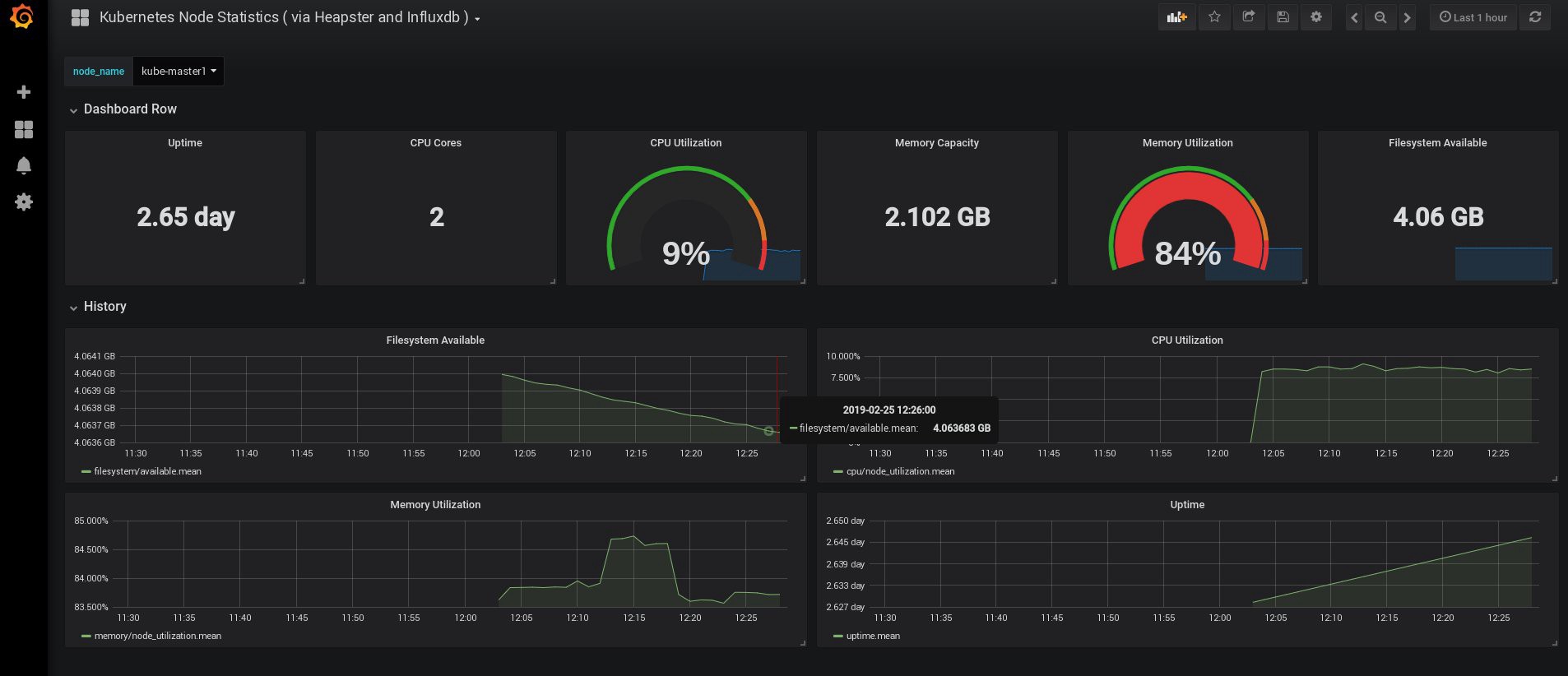The image size is (1568, 676).
Task: Toggle memory/node_utilization.mean legend series
Action: tap(158, 636)
